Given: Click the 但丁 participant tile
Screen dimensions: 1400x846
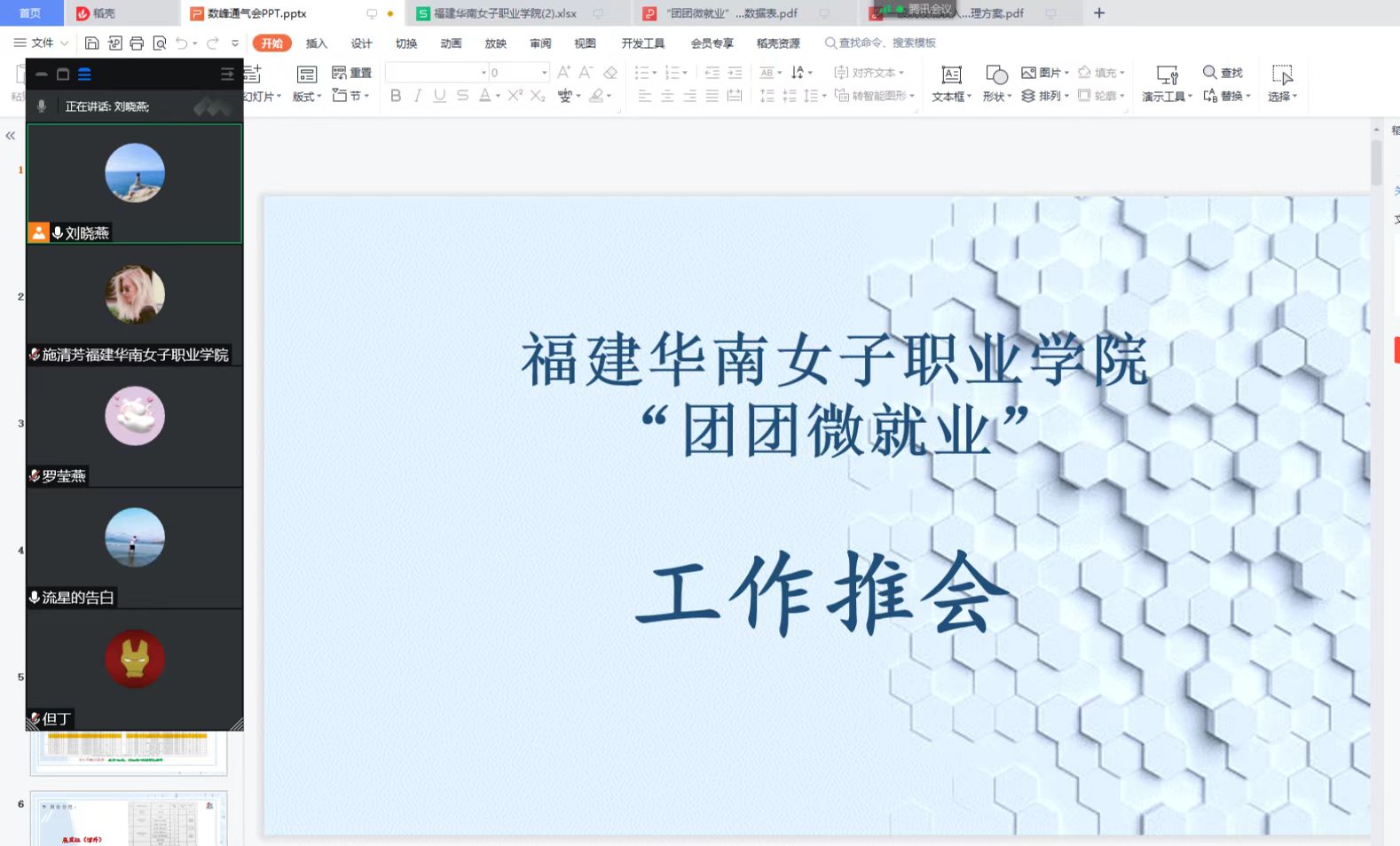Looking at the screenshot, I should [x=134, y=670].
